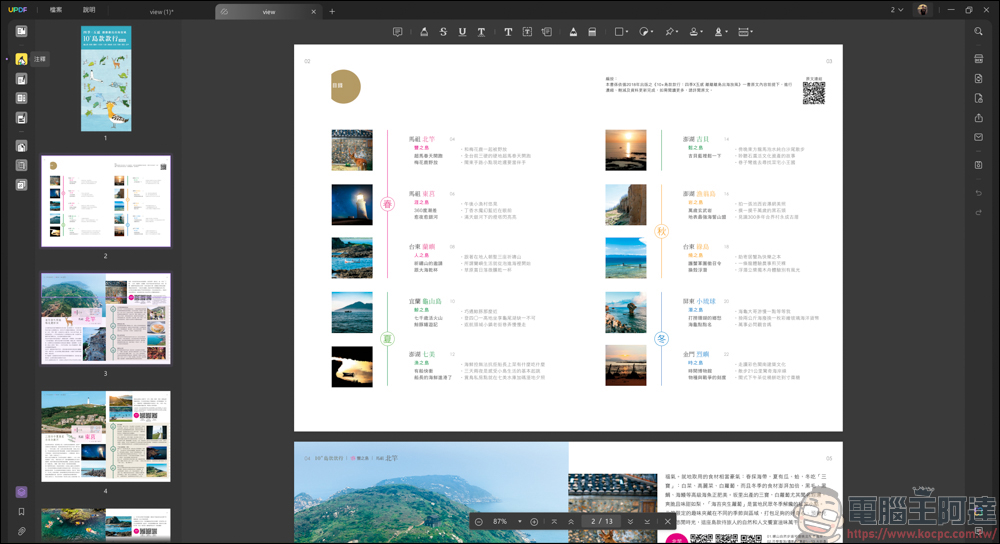The height and width of the screenshot is (544, 1000).
Task: Open OCR recognize icon in right panel
Action: click(978, 59)
